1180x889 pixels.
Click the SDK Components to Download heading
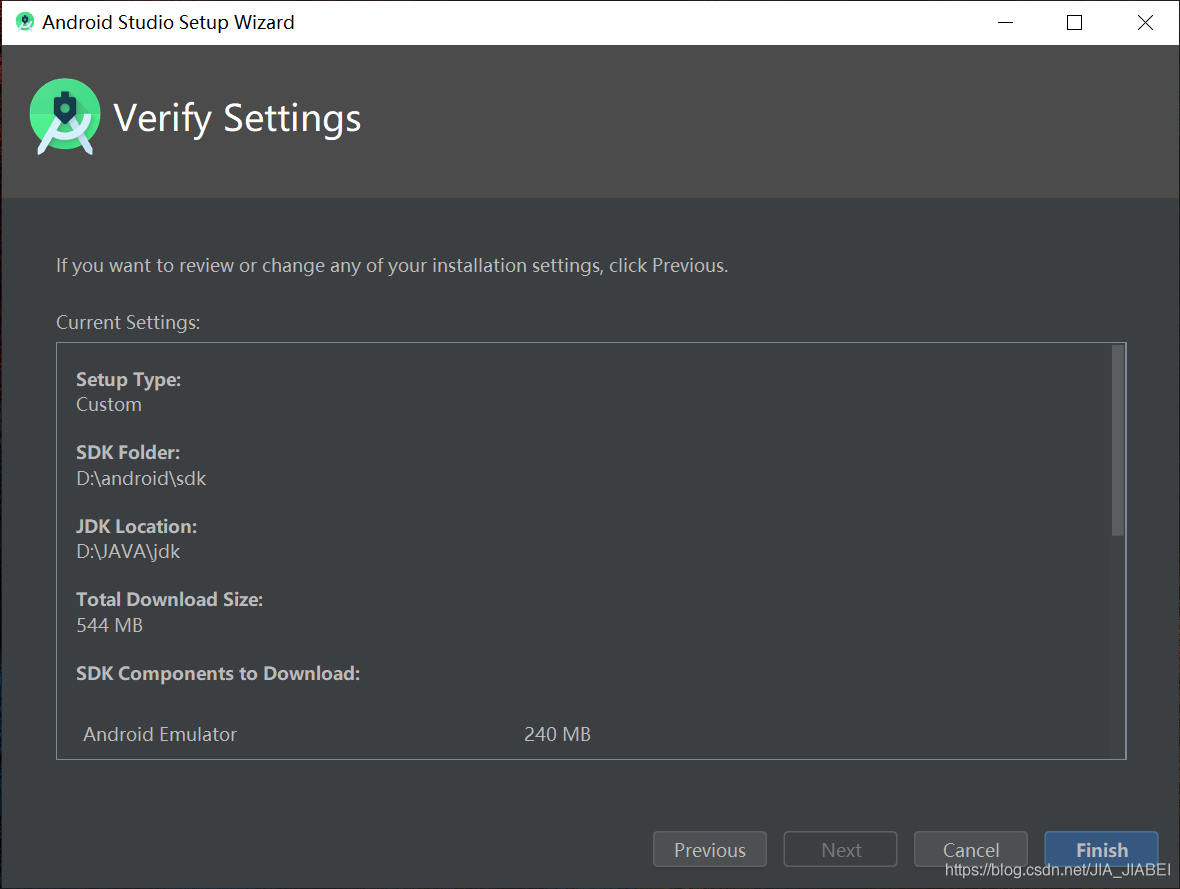click(217, 674)
